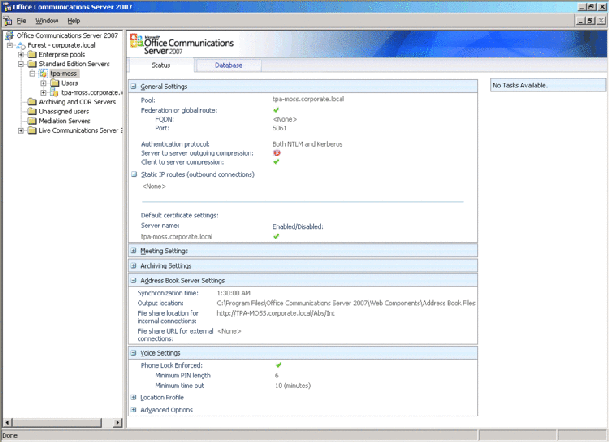Expand the Meeting Settings section
This screenshot has width=609, height=442.
pos(134,251)
